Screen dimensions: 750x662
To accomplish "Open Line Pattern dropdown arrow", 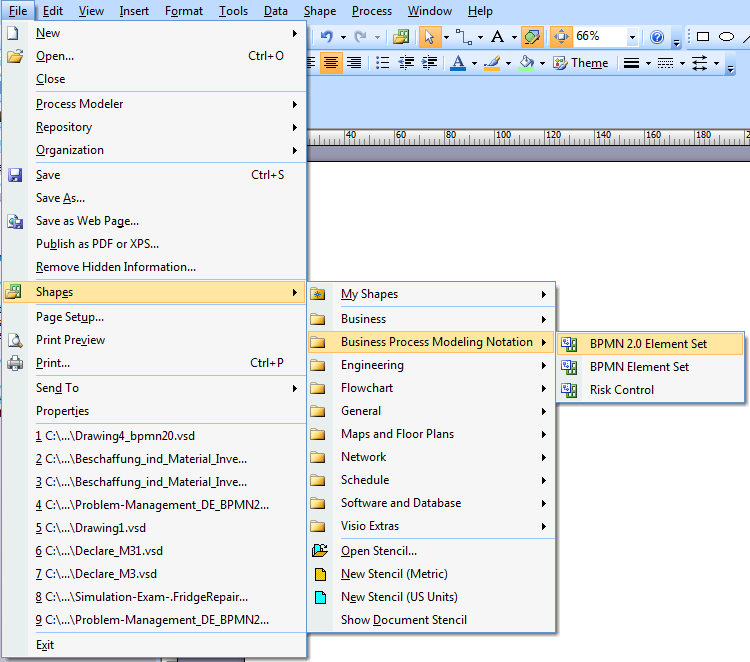I will 682,63.
